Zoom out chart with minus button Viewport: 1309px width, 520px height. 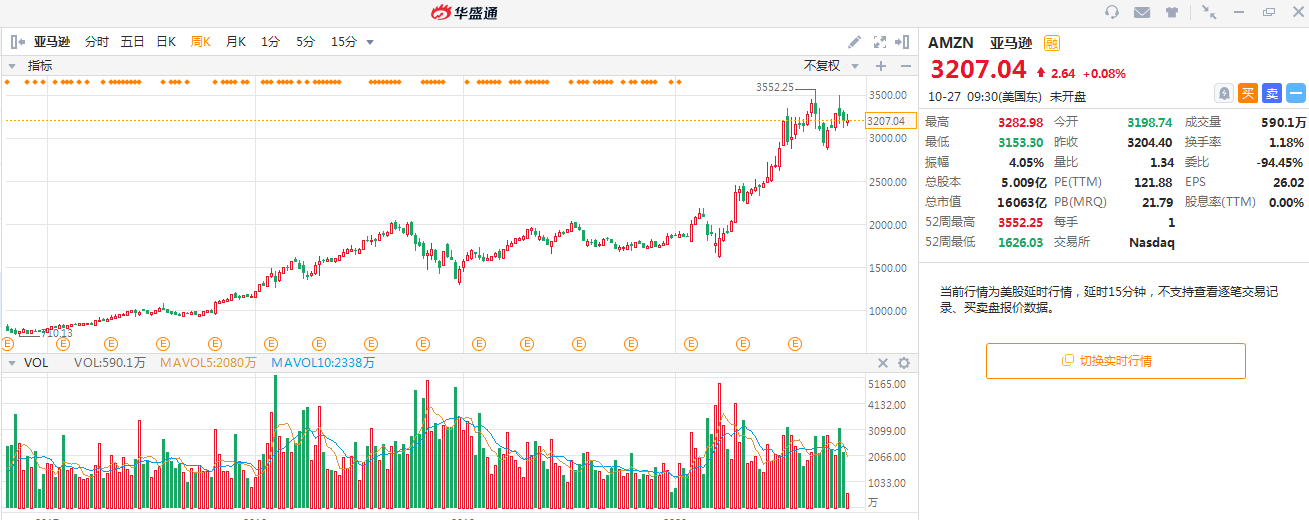point(905,66)
